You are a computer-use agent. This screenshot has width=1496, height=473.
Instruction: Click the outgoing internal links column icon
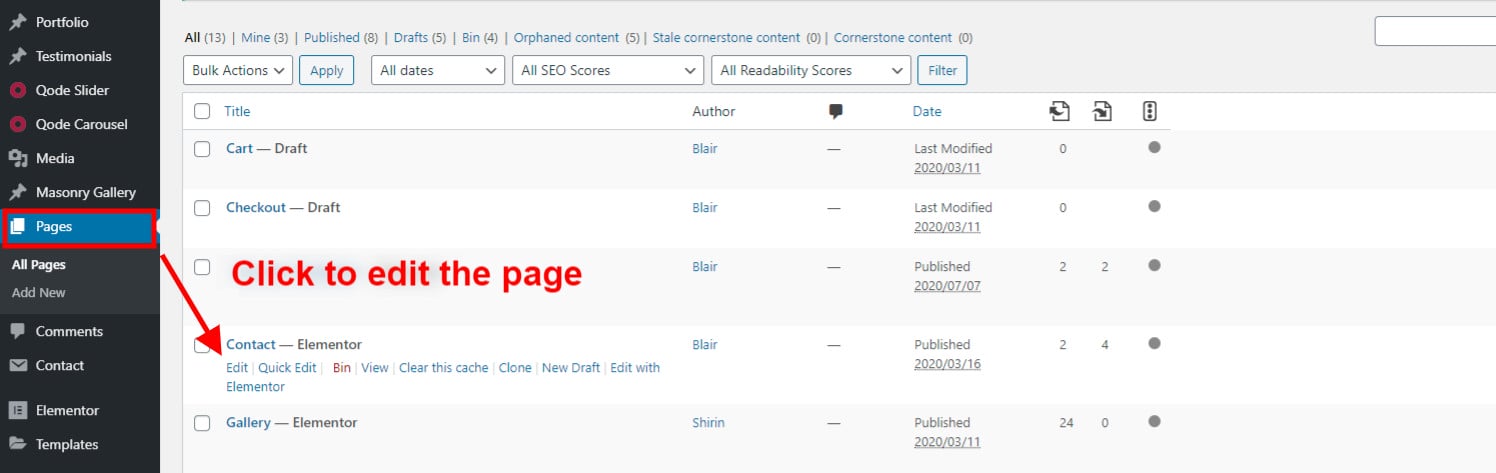tap(1060, 111)
